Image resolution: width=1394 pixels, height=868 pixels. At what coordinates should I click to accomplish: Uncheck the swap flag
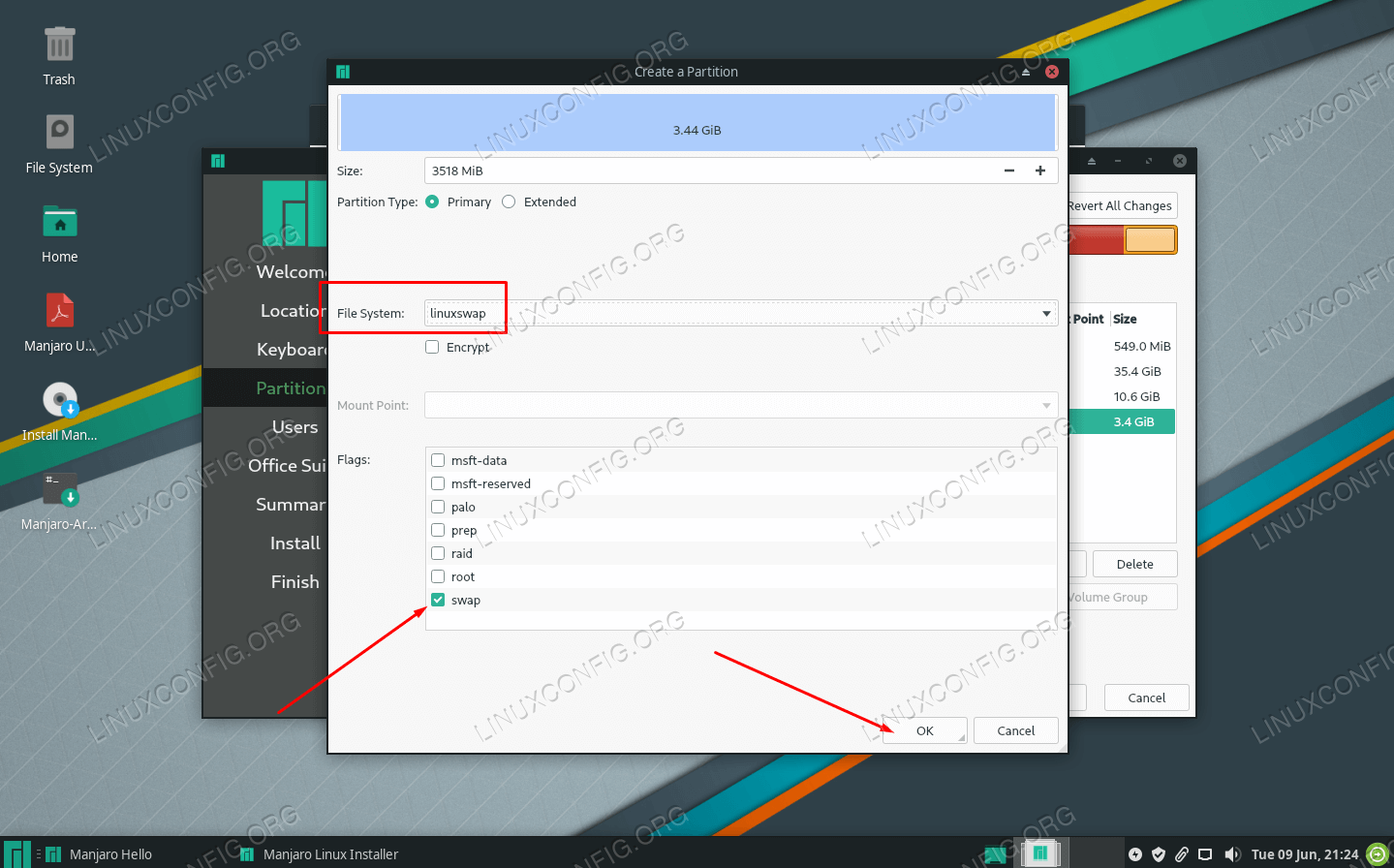[438, 600]
